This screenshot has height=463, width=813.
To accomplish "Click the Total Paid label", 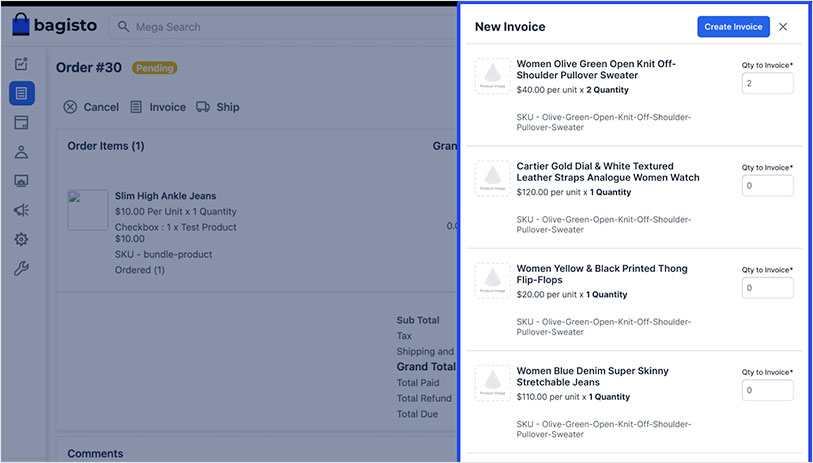I will (x=418, y=383).
